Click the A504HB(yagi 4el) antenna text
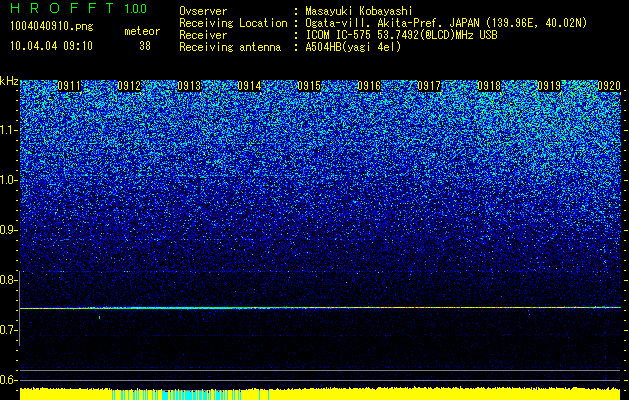629x400 pixels. click(353, 47)
